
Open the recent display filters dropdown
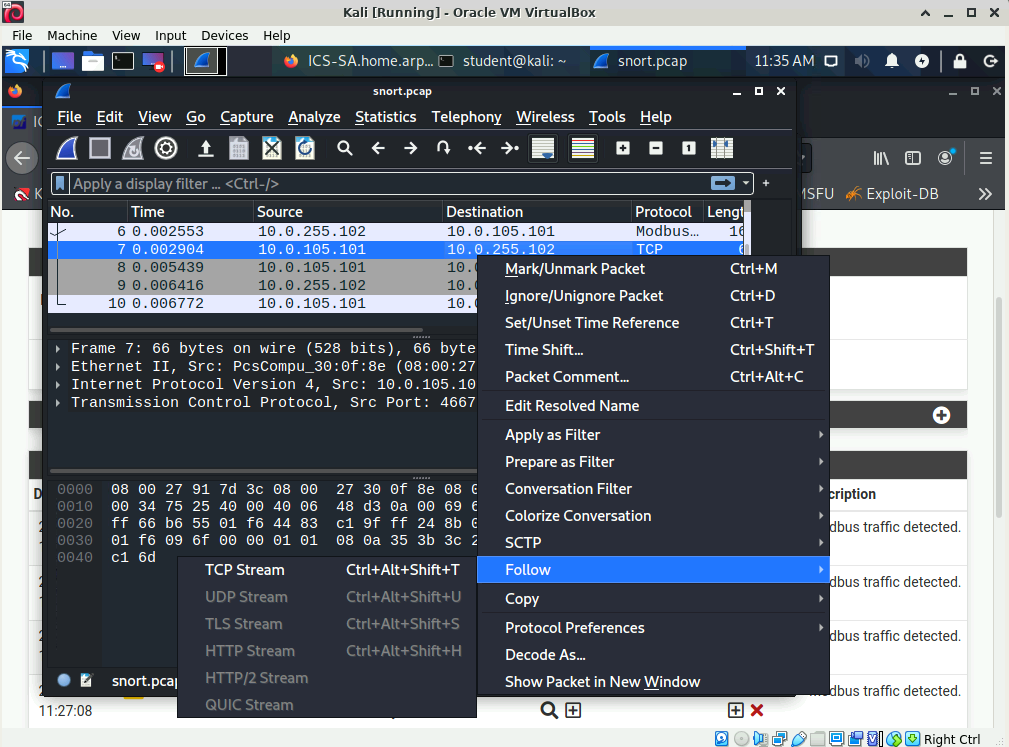(746, 183)
